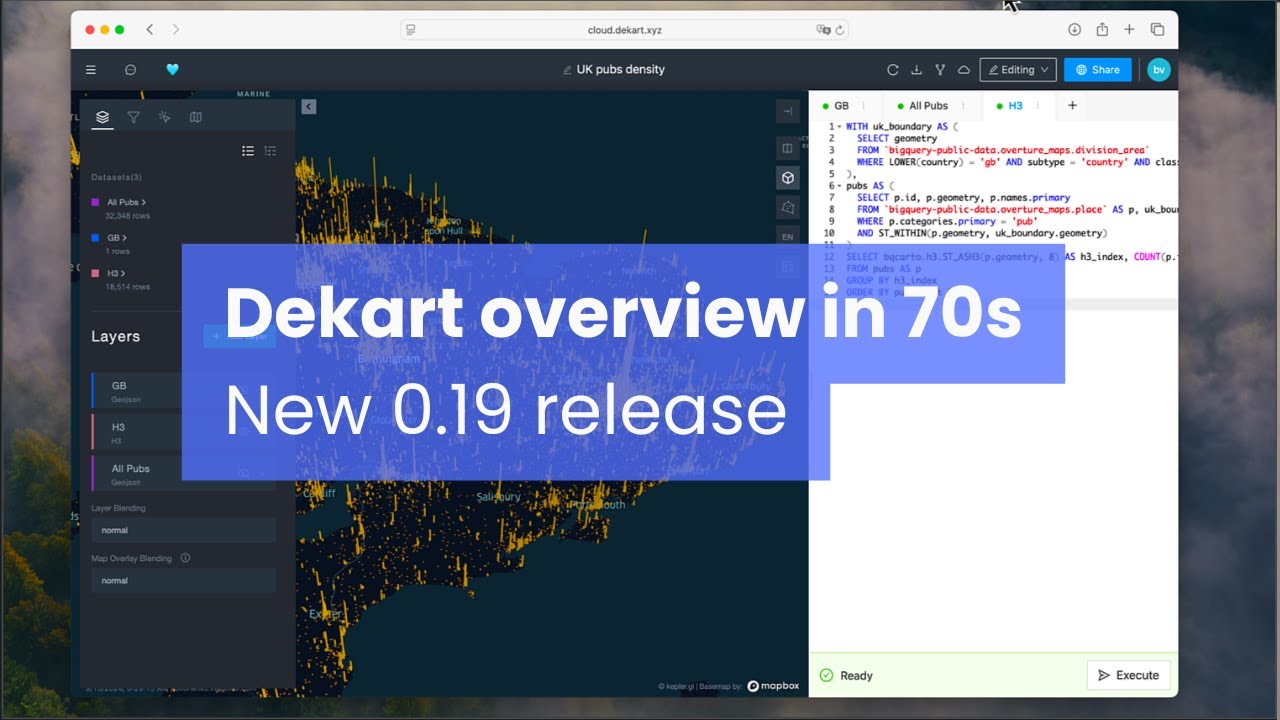1280x720 pixels.
Task: Switch to the All Pubs query tab
Action: (928, 105)
